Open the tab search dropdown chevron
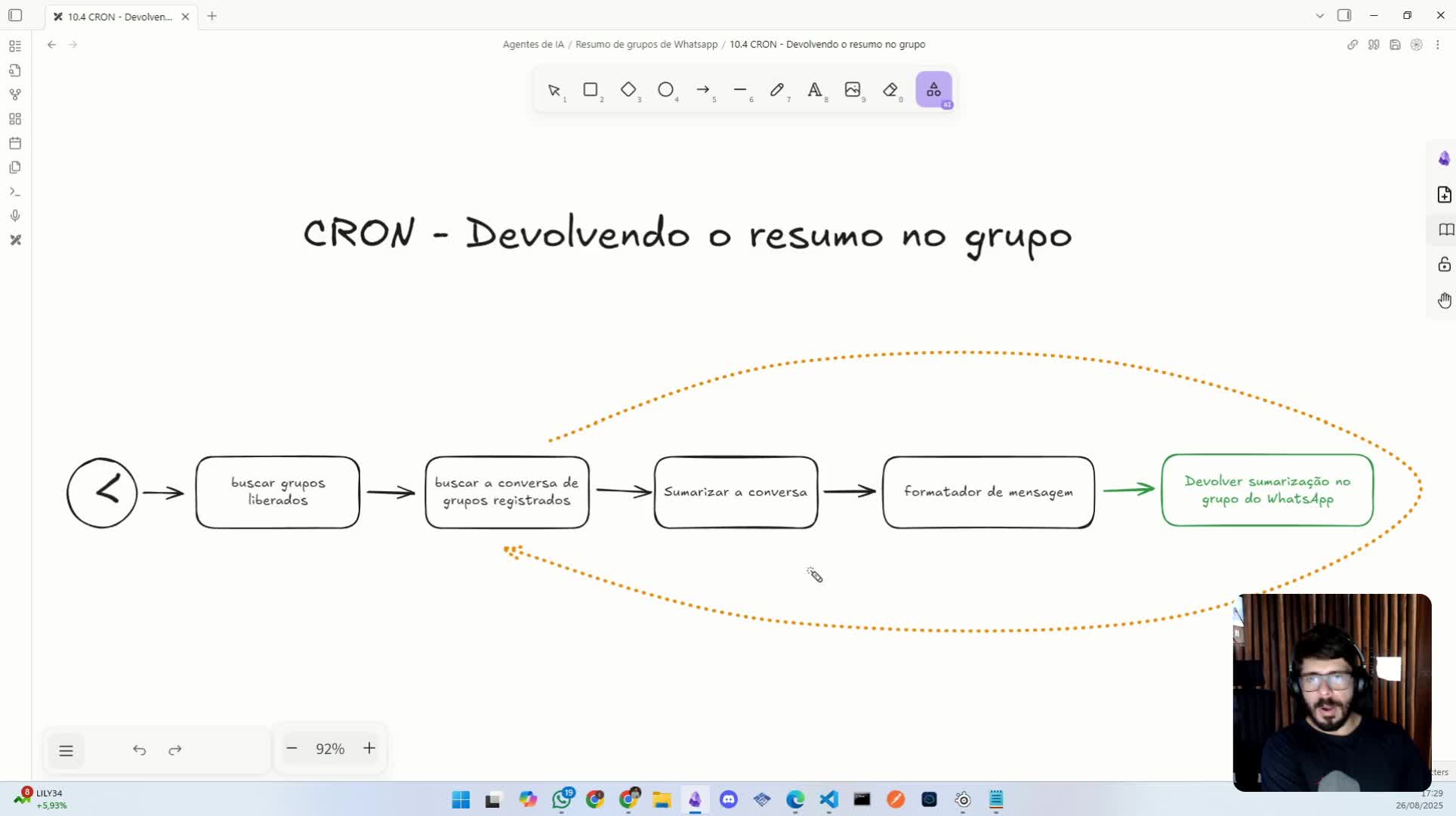This screenshot has height=816, width=1456. 1319,15
